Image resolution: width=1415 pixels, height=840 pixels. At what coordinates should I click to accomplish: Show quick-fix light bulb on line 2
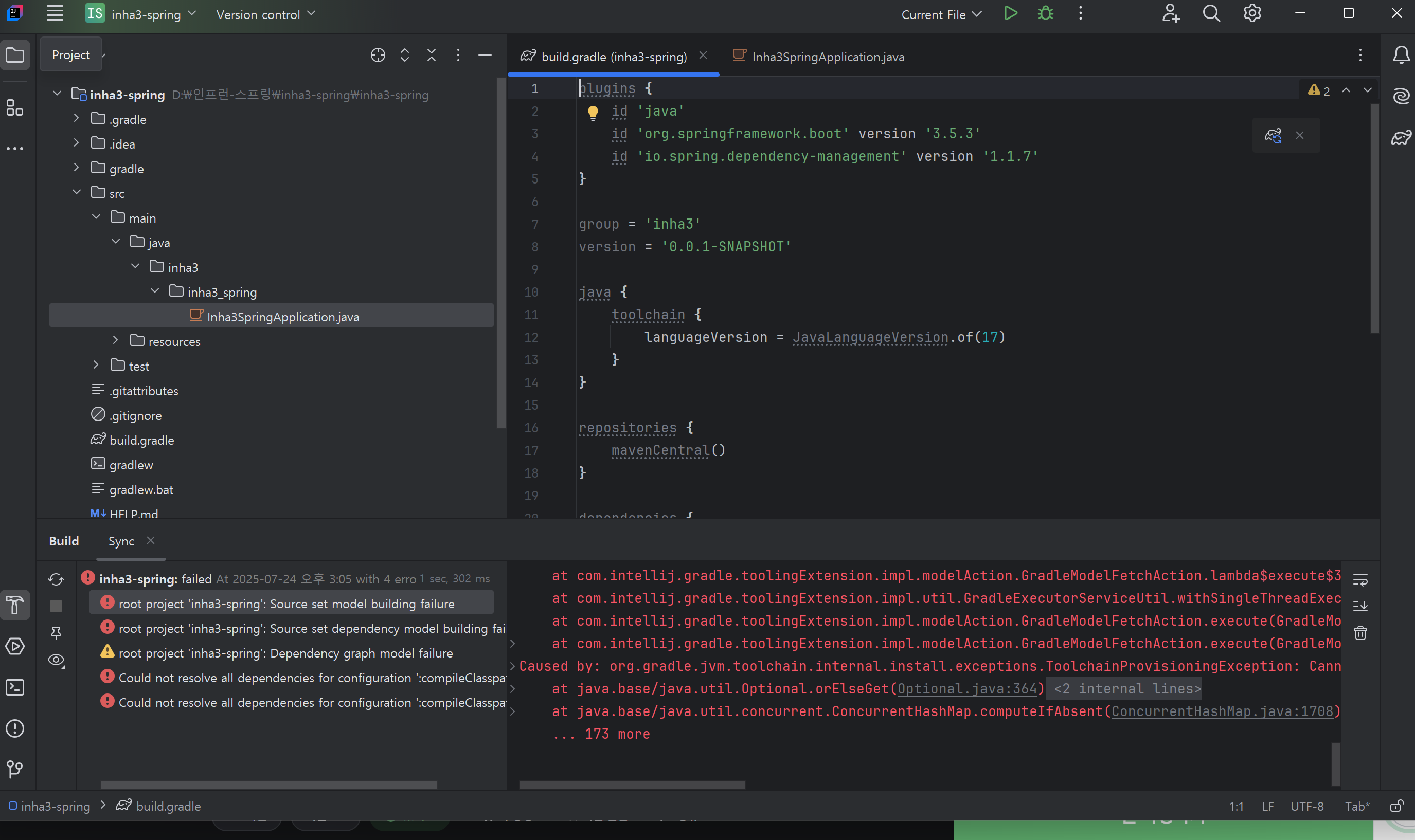pyautogui.click(x=593, y=113)
